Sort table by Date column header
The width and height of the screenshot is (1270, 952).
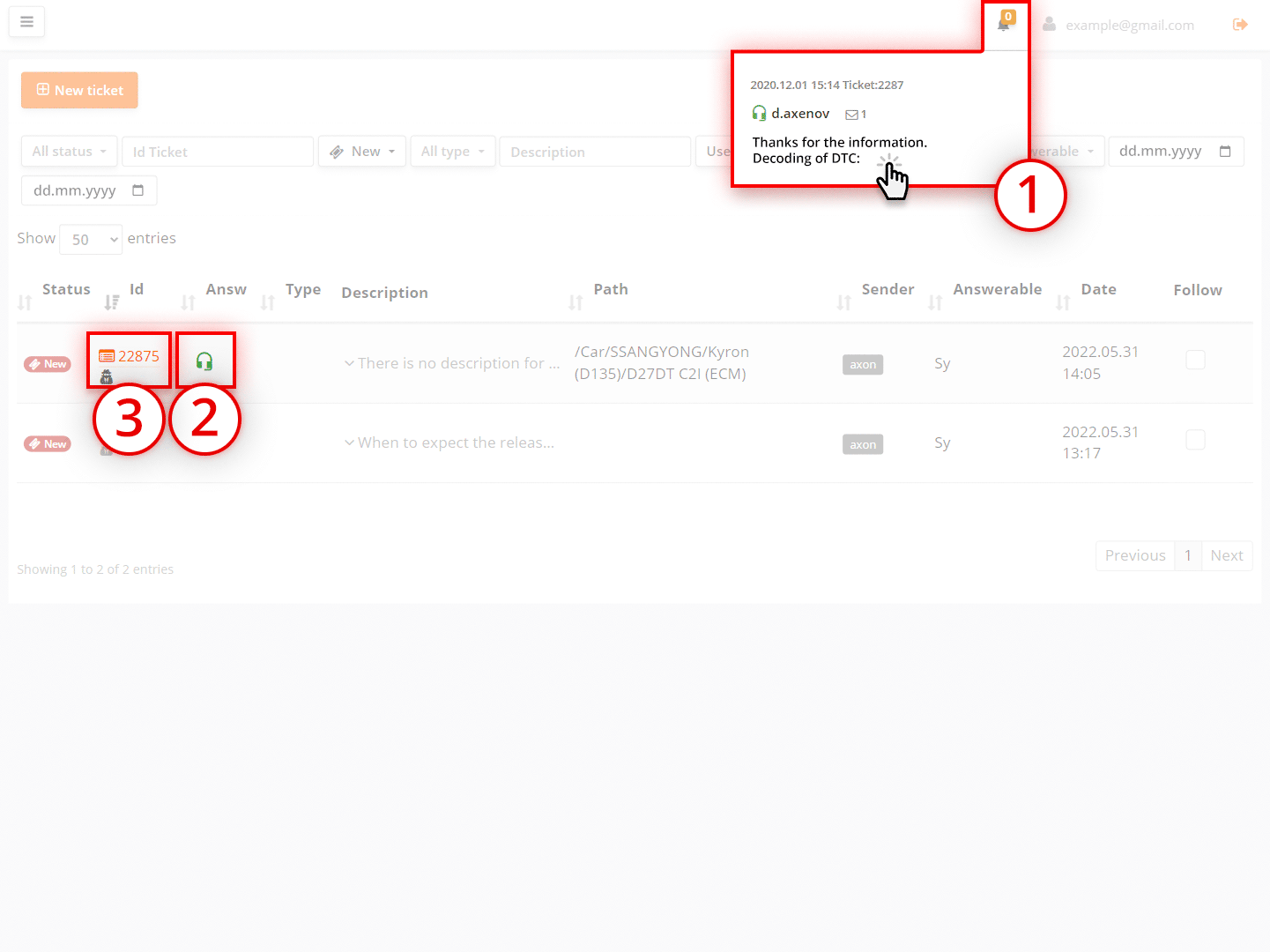coord(1098,289)
